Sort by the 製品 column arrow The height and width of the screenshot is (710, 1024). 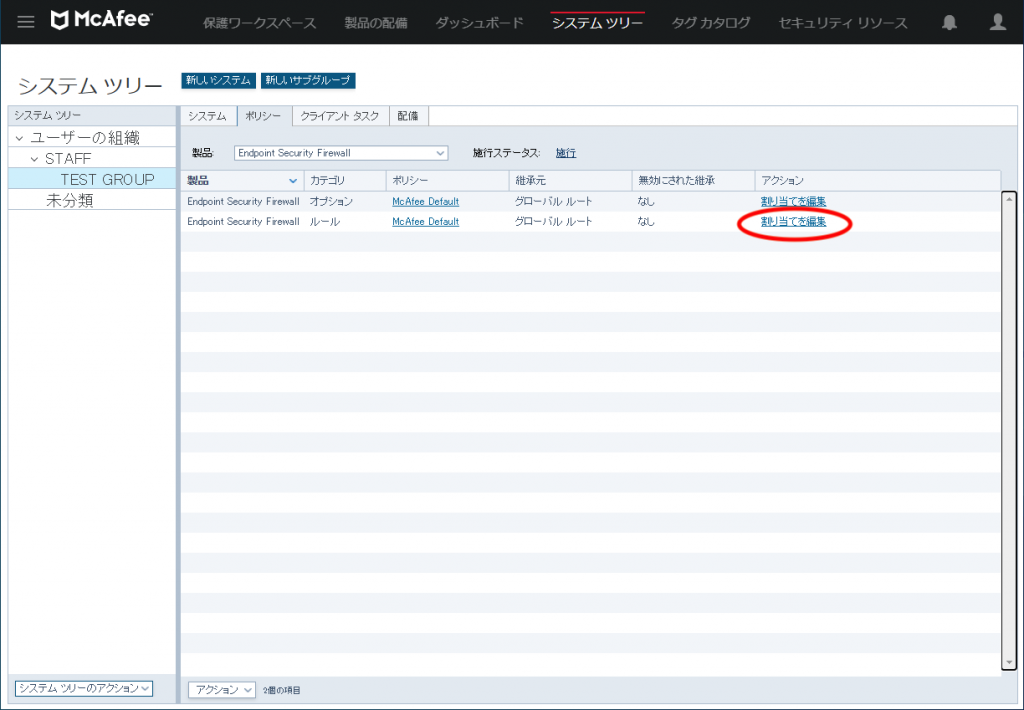click(293, 181)
